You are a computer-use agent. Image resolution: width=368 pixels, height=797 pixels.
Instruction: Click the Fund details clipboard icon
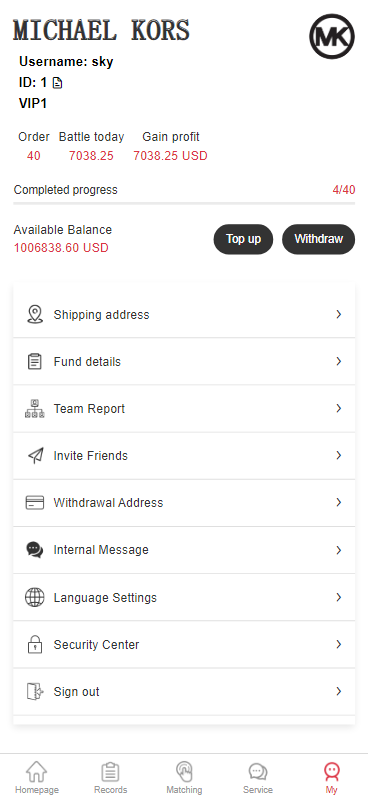(35, 361)
